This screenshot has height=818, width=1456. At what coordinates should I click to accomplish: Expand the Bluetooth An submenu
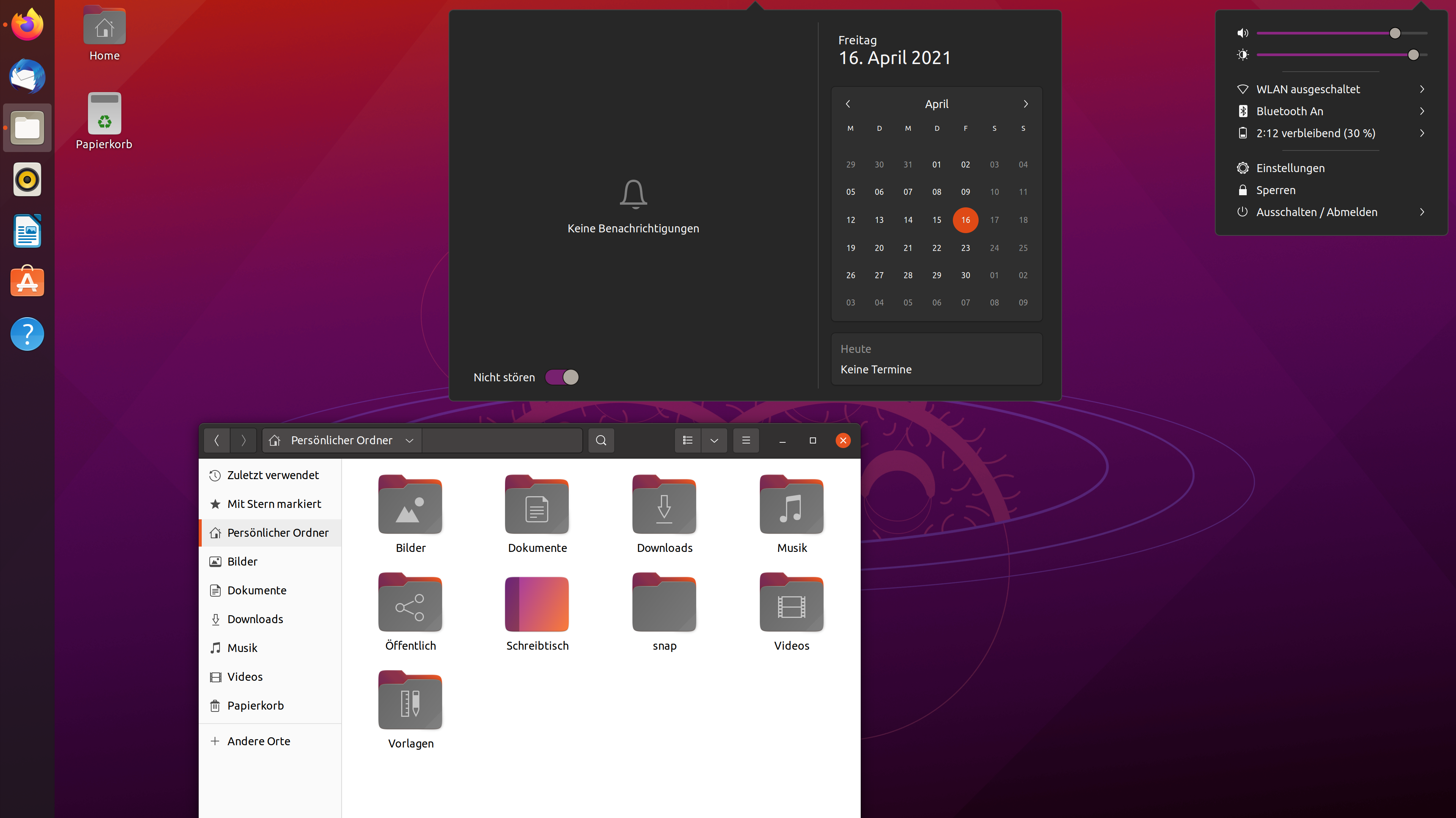(1422, 111)
